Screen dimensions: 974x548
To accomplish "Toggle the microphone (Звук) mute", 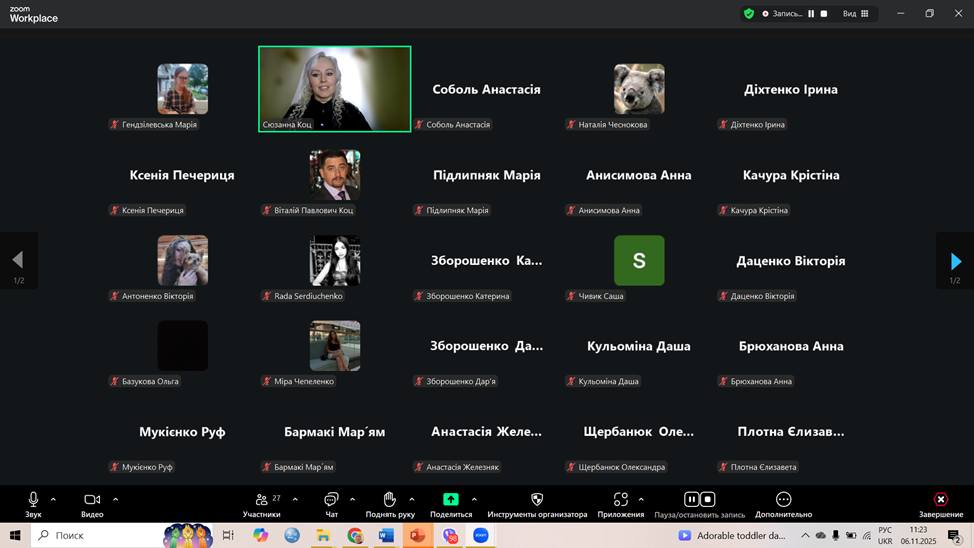I will (x=33, y=500).
